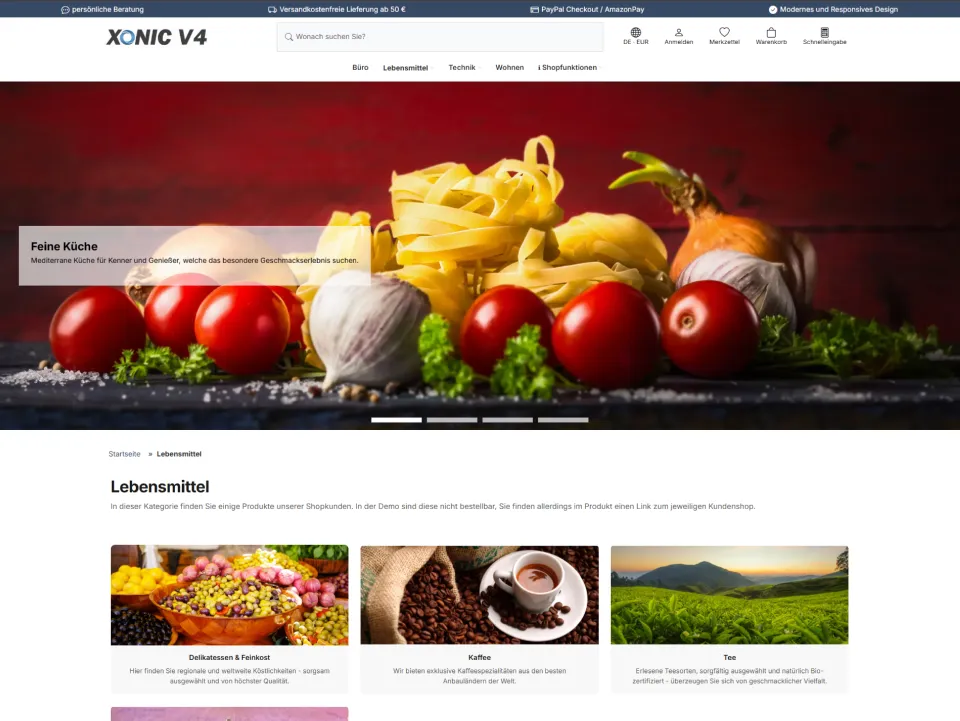Image resolution: width=960 pixels, height=721 pixels.
Task: Click the 'persönliche Beratung' top bar text
Action: coord(108,10)
